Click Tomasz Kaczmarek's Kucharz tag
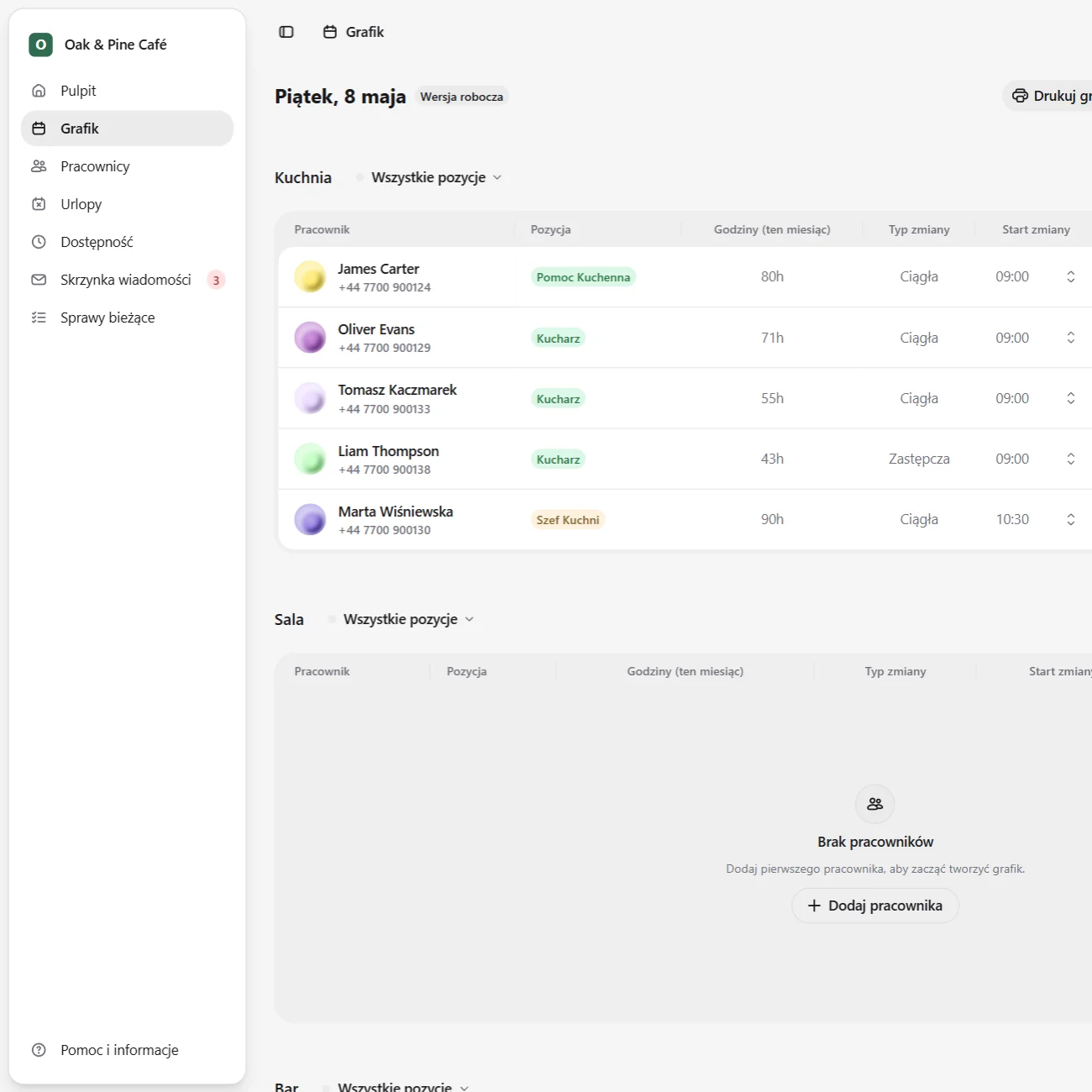This screenshot has width=1092, height=1092. point(559,399)
